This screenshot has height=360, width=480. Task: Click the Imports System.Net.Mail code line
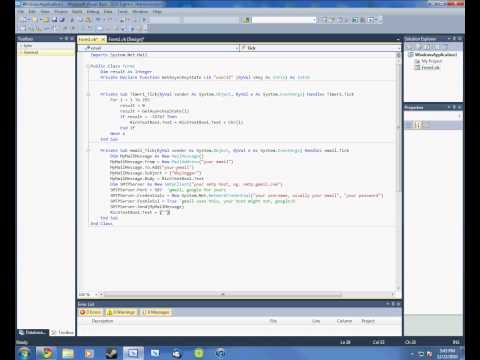pos(119,55)
